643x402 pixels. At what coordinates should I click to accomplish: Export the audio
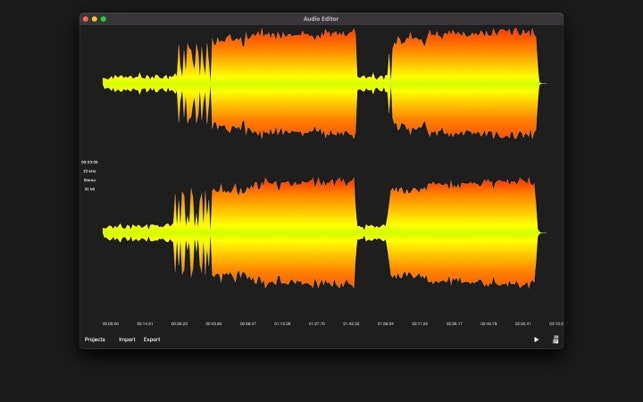point(152,339)
